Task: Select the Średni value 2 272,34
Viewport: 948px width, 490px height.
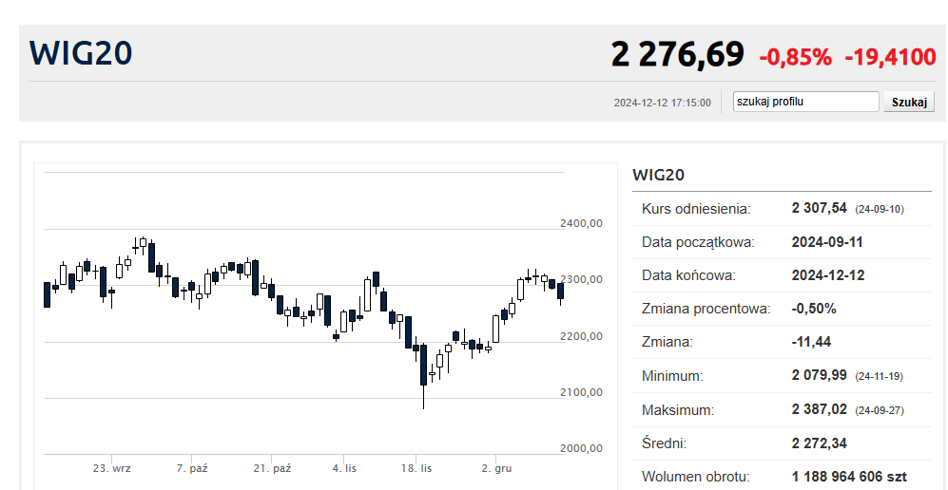Action: 819,443
